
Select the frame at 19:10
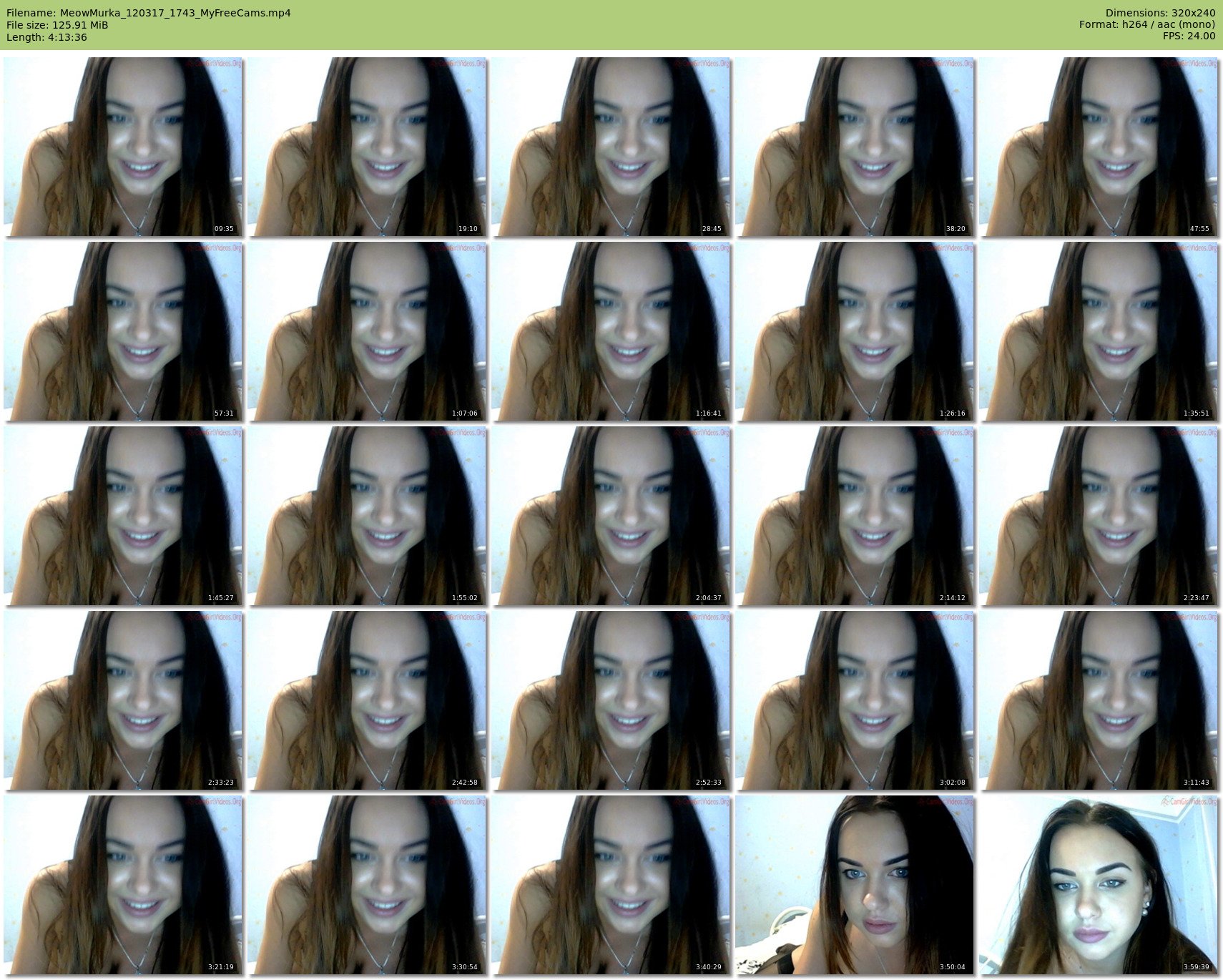(367, 147)
